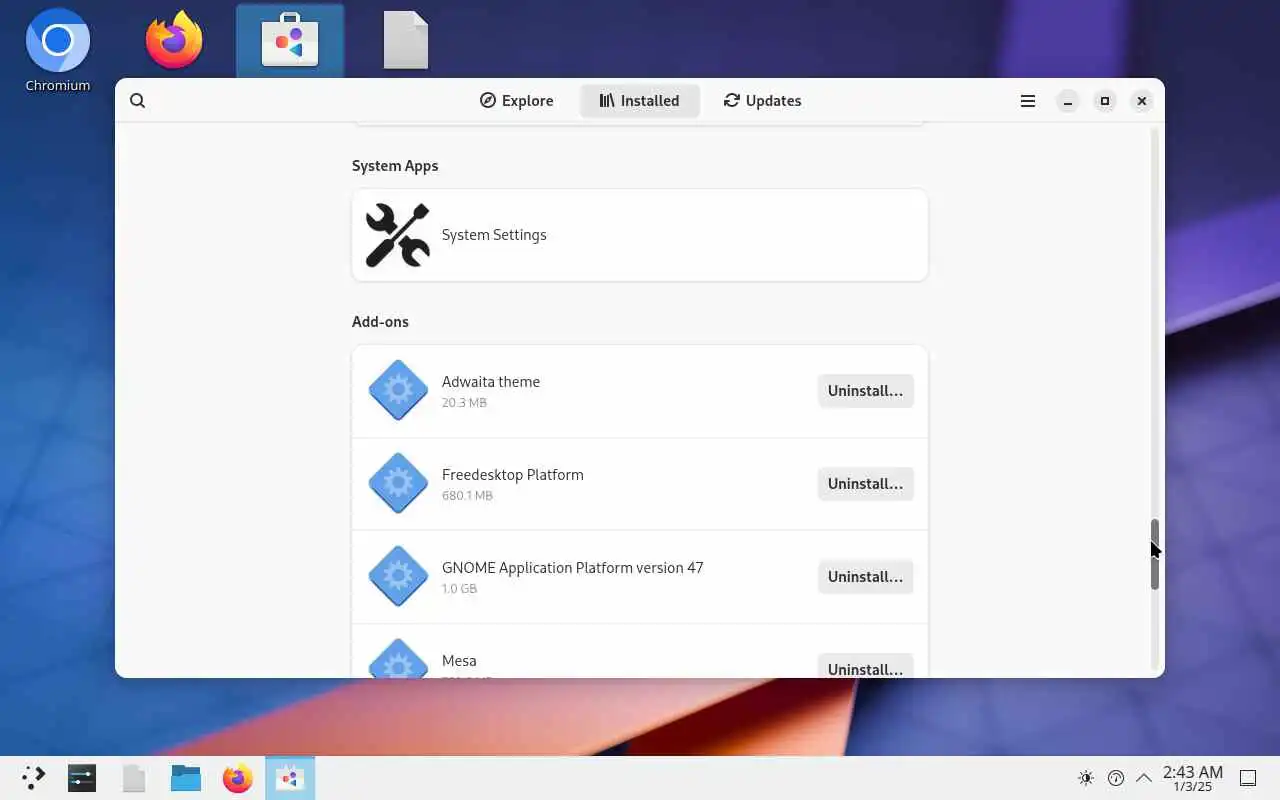This screenshot has height=800, width=1280.
Task: Open the blank document desktop icon
Action: click(406, 40)
